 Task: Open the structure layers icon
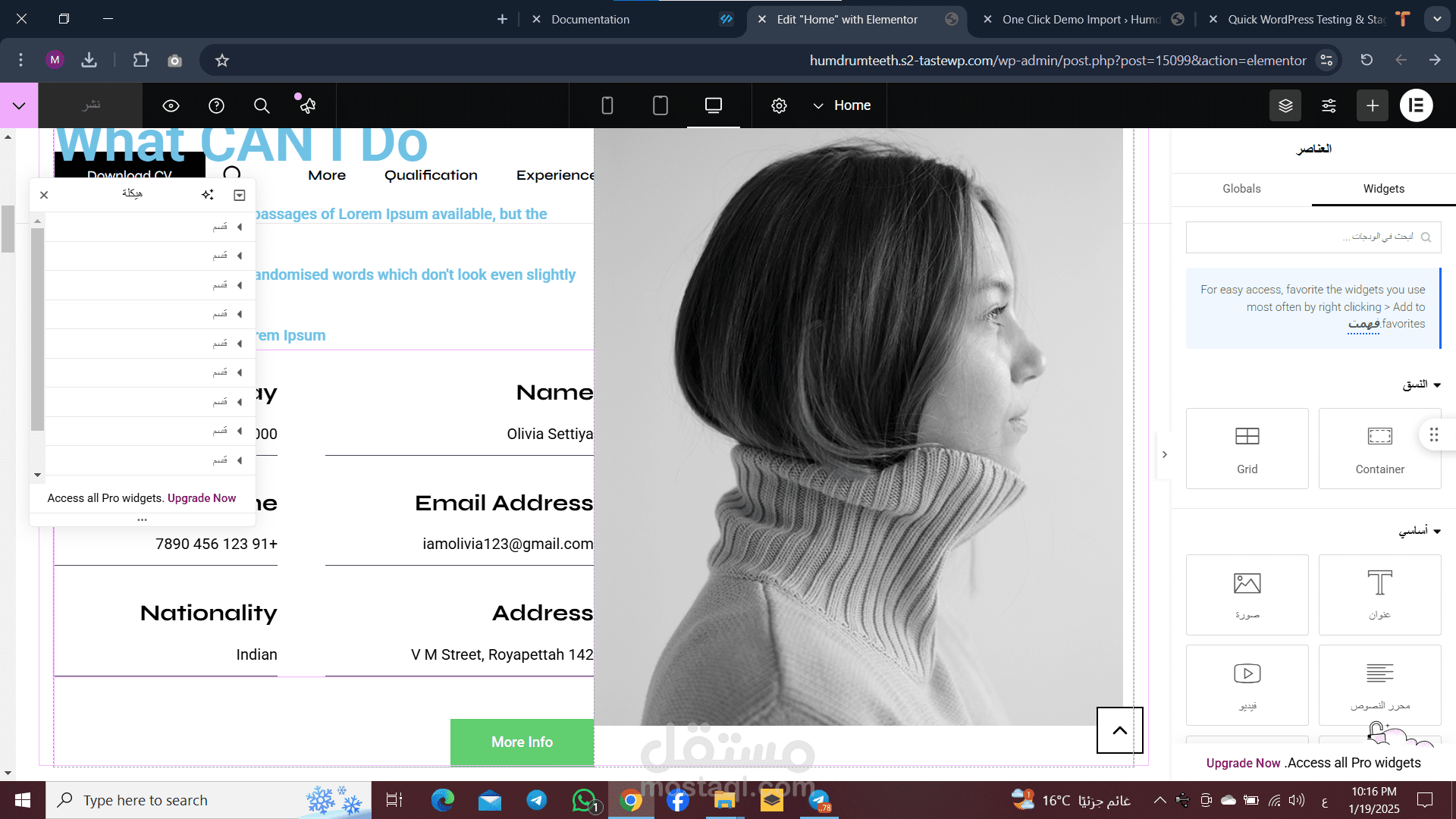[x=1285, y=105]
